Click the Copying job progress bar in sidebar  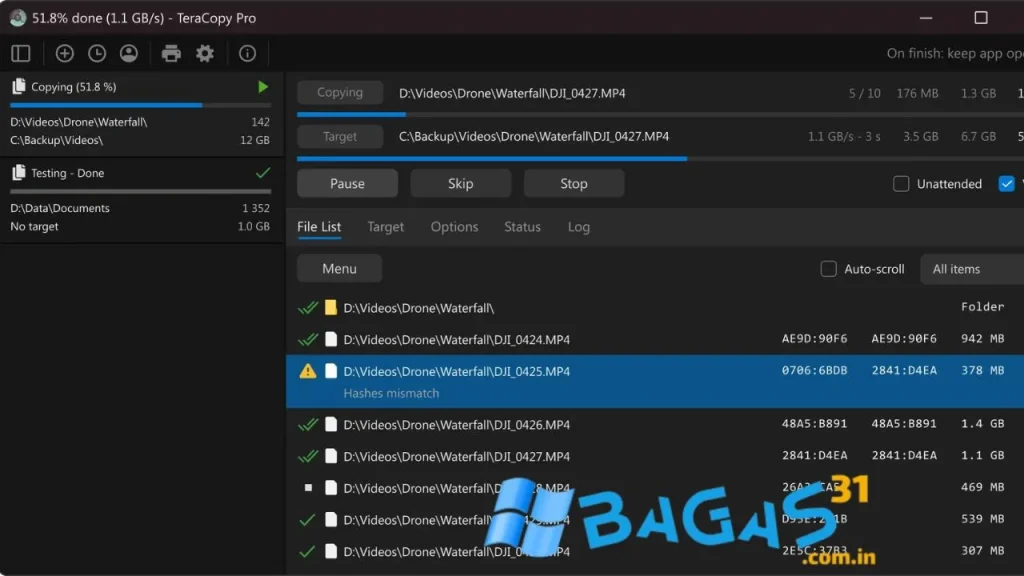click(140, 104)
